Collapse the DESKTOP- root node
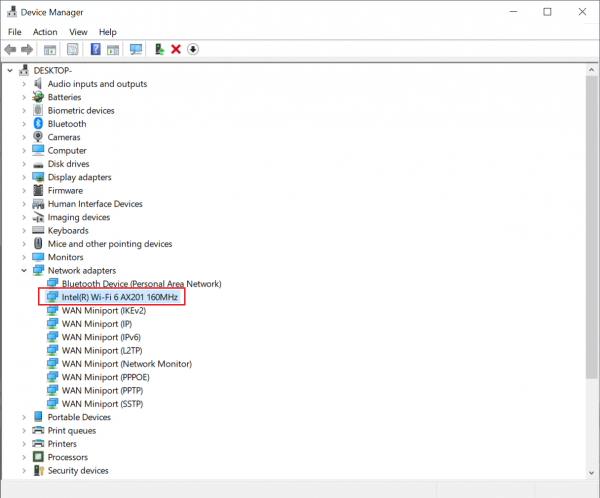600x498 pixels. pos(10,70)
